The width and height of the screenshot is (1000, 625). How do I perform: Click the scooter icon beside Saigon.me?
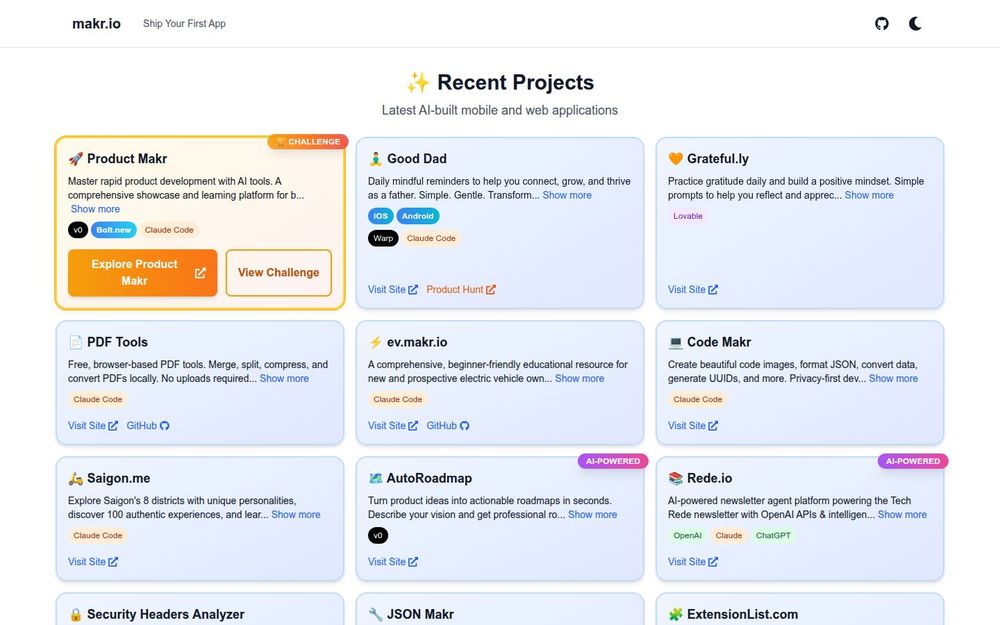click(x=76, y=478)
